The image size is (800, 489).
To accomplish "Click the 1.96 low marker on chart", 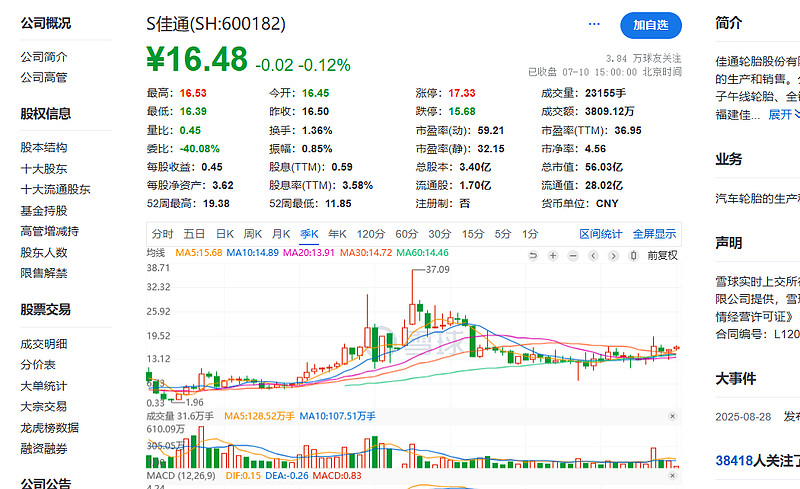I will [x=194, y=402].
